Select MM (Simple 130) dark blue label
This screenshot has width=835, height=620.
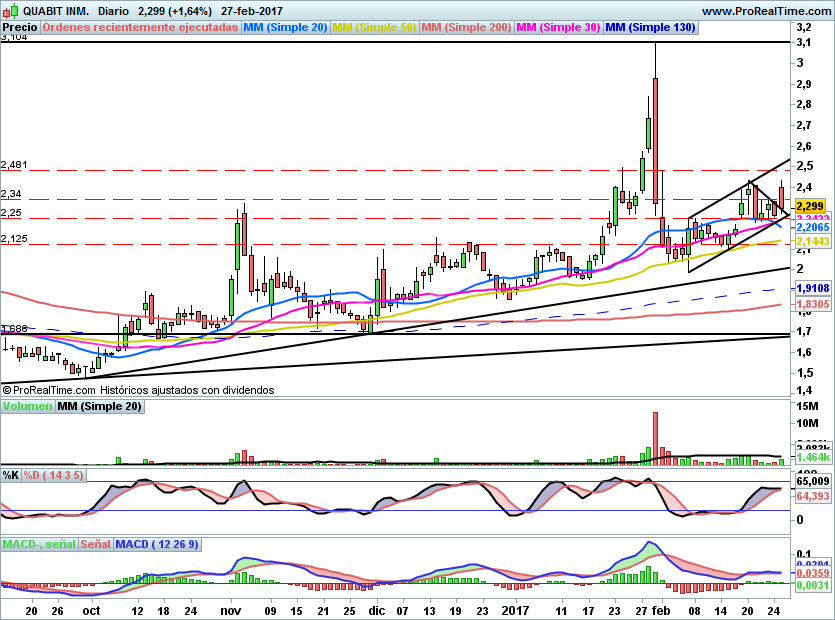tap(650, 27)
